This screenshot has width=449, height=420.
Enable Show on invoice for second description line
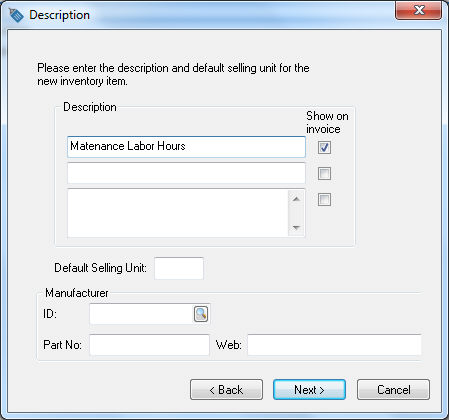pyautogui.click(x=324, y=173)
